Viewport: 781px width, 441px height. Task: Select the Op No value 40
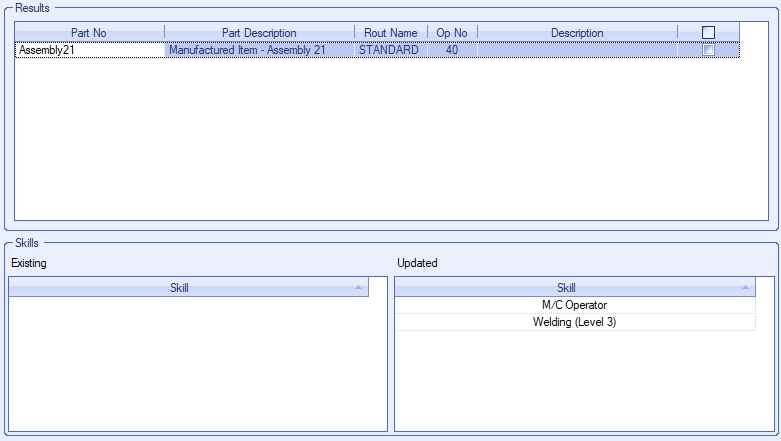coord(452,49)
